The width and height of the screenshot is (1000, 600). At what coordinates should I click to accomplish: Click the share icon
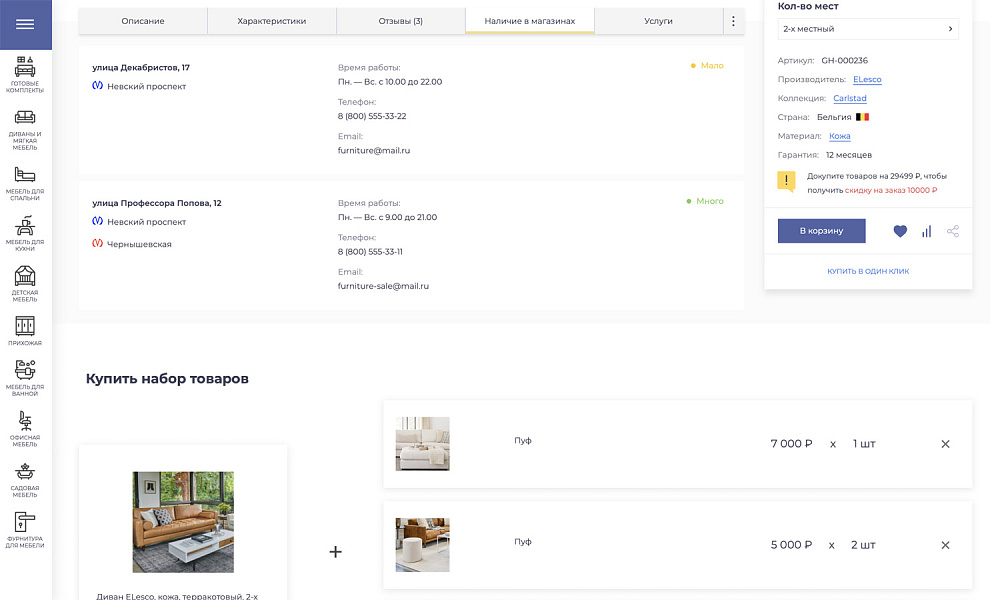tap(953, 231)
